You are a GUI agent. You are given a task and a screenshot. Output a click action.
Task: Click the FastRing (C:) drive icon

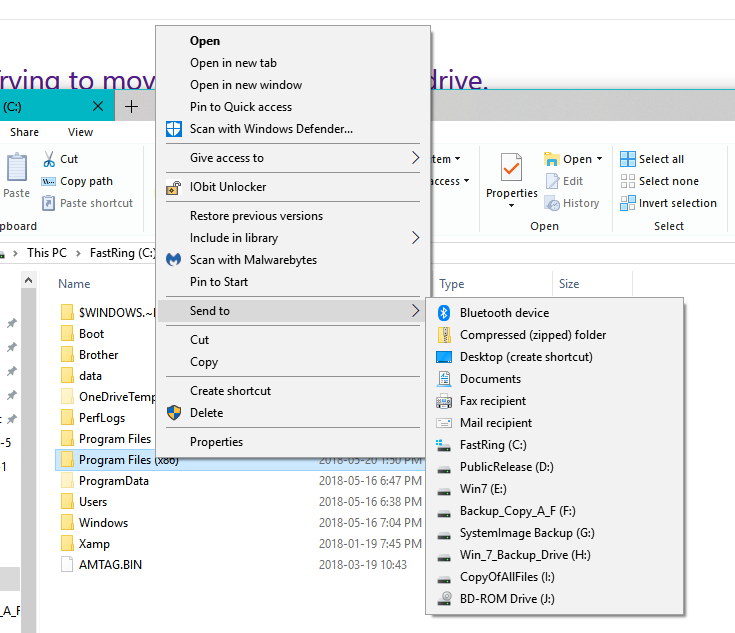pyautogui.click(x=444, y=445)
